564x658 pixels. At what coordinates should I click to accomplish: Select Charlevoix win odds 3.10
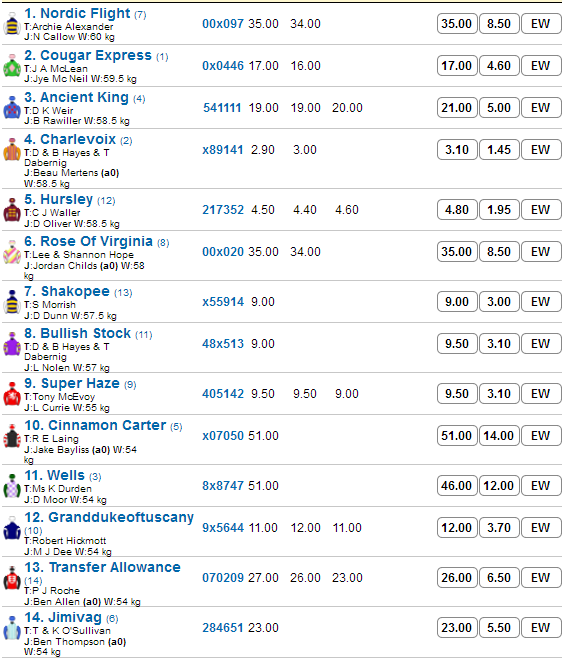pyautogui.click(x=457, y=150)
